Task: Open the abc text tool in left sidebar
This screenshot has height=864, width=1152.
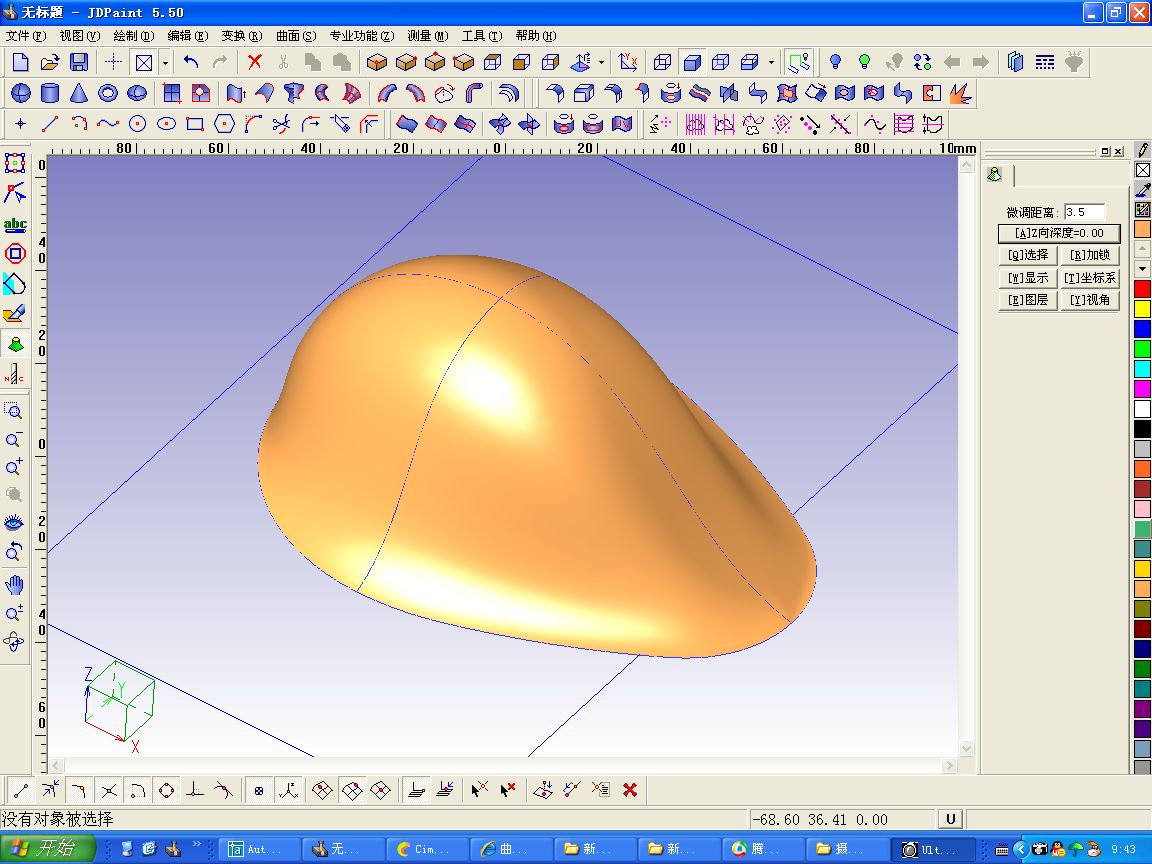Action: 15,224
